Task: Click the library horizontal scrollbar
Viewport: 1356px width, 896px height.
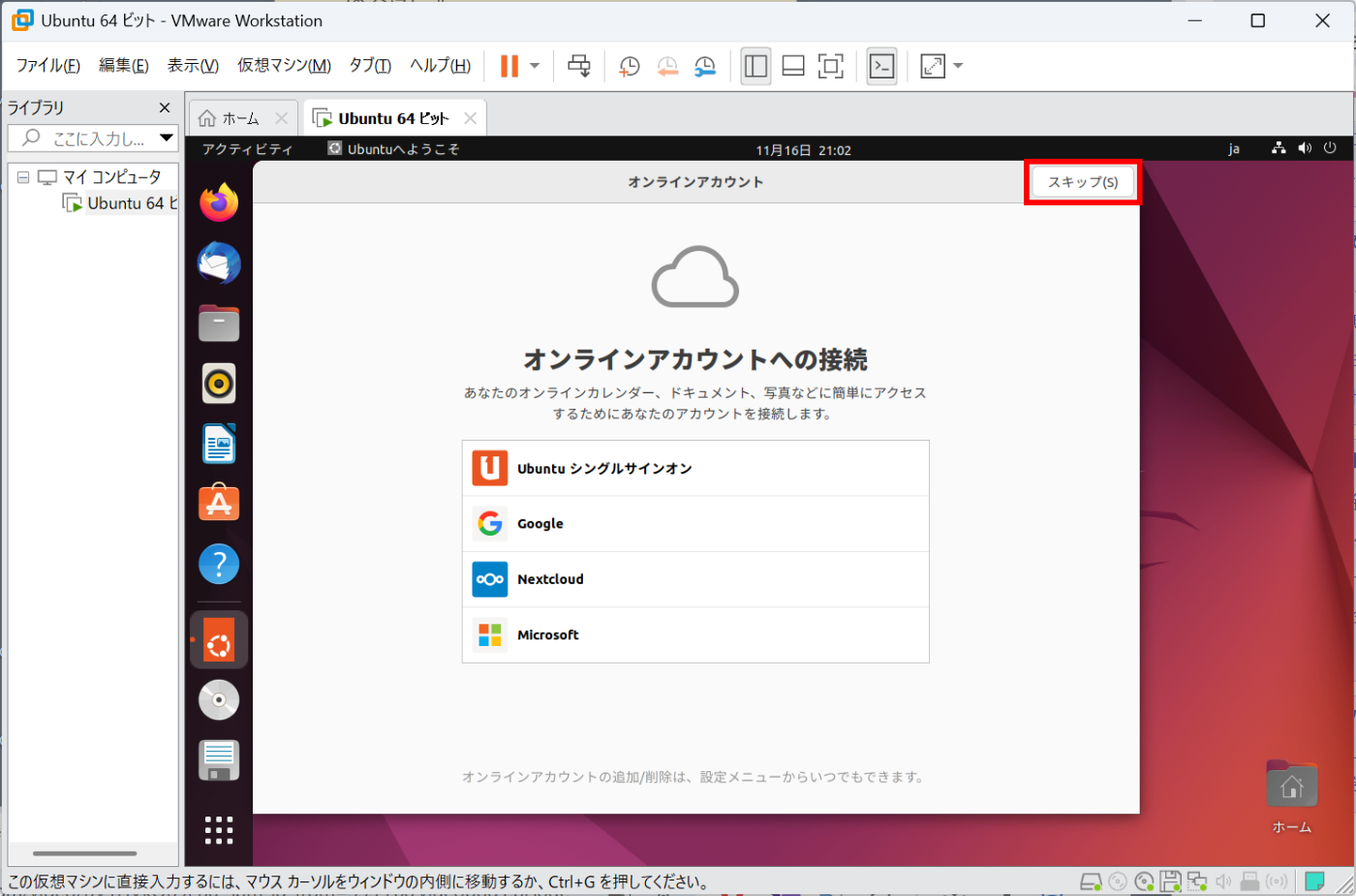Action: point(84,853)
